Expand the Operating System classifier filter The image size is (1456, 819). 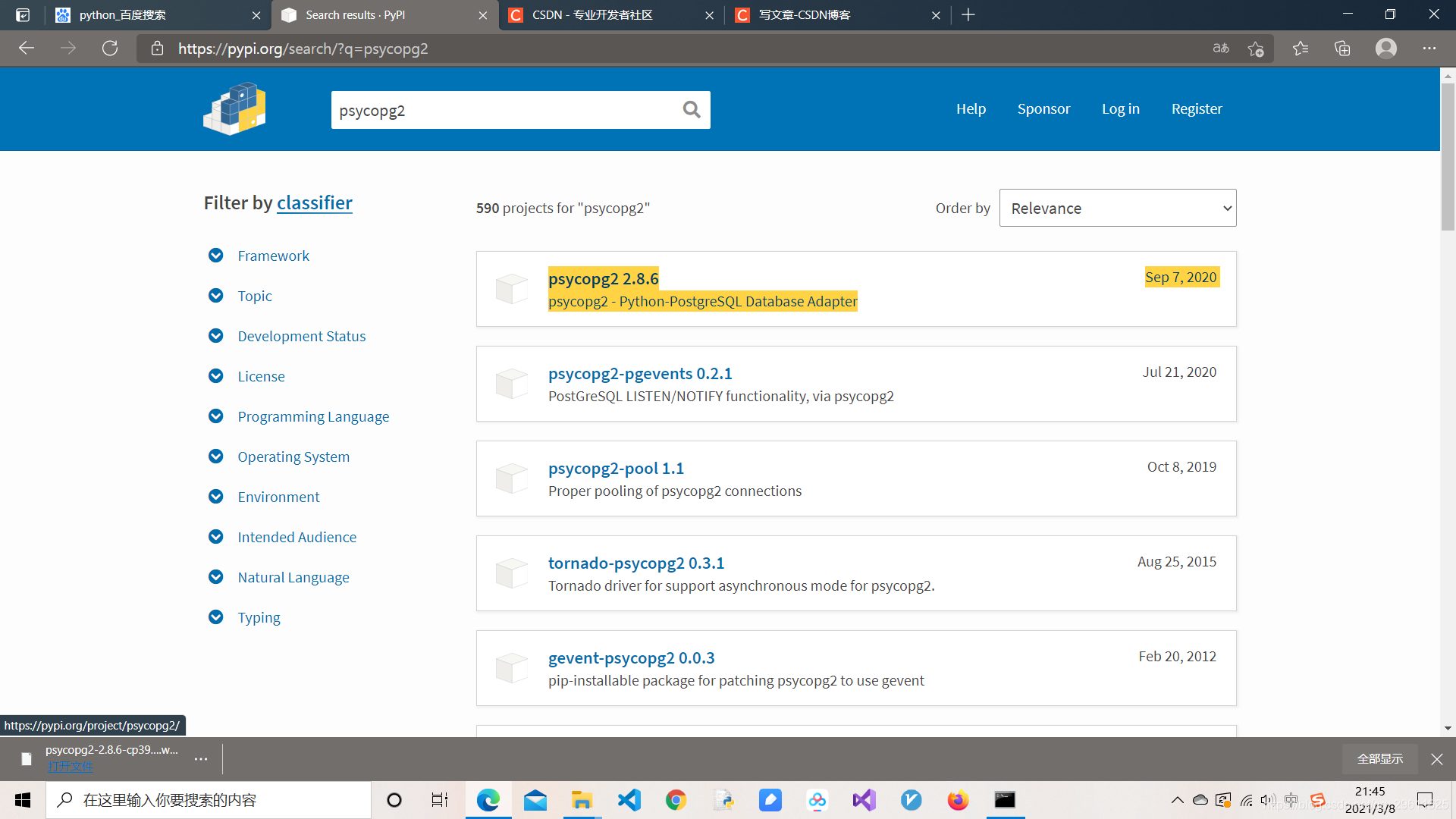[293, 457]
